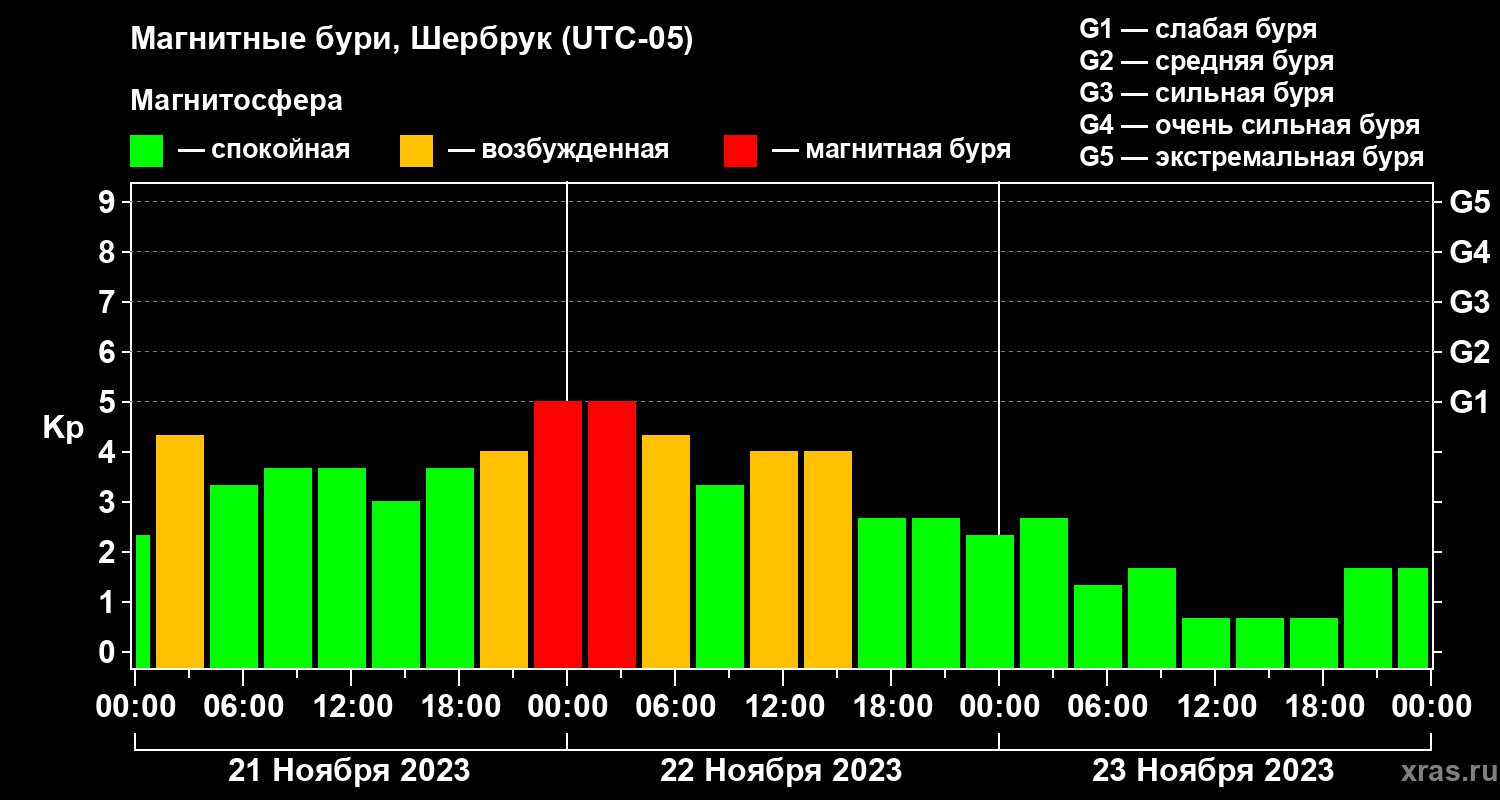
Task: Click the '— спокойная' legend label
Action: click(x=264, y=150)
